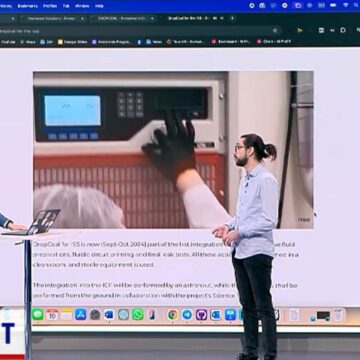Open the Help menu in the menu bar
The width and height of the screenshot is (360, 360).
pos(99,6)
